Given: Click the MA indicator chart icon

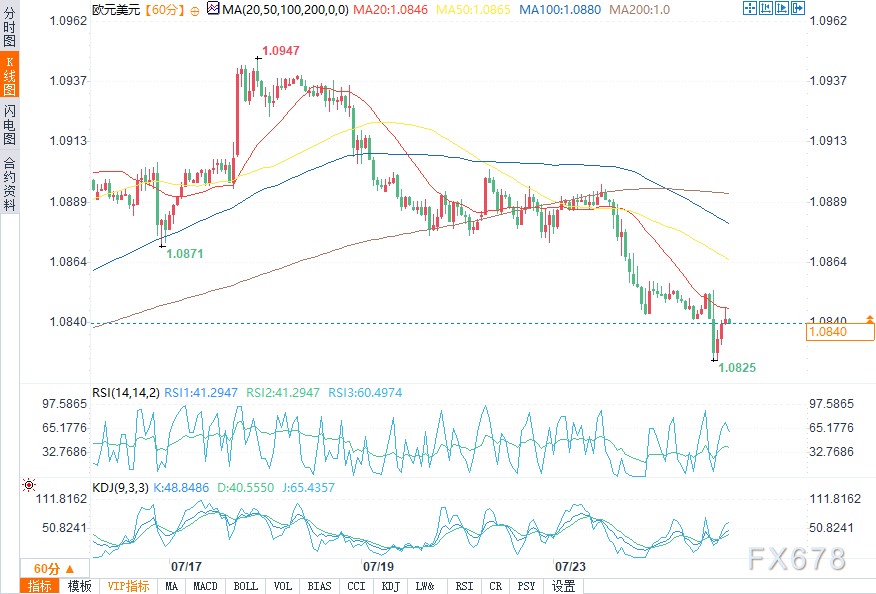Looking at the screenshot, I should pyautogui.click(x=213, y=8).
